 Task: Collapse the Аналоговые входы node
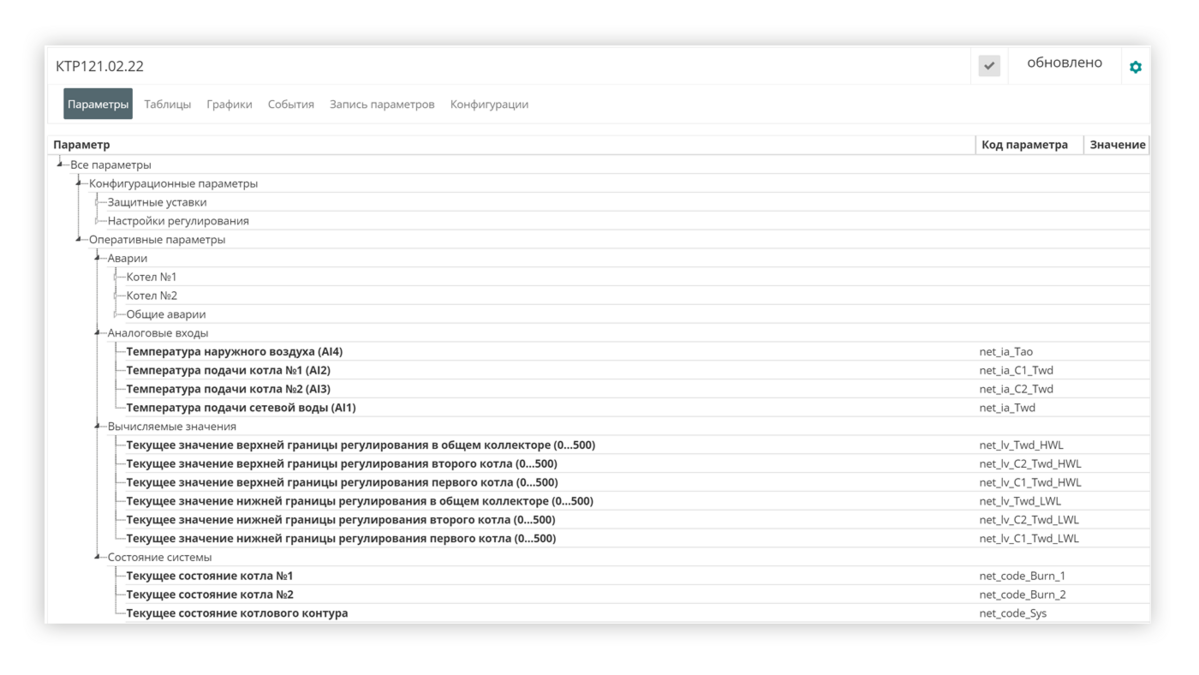click(x=97, y=333)
